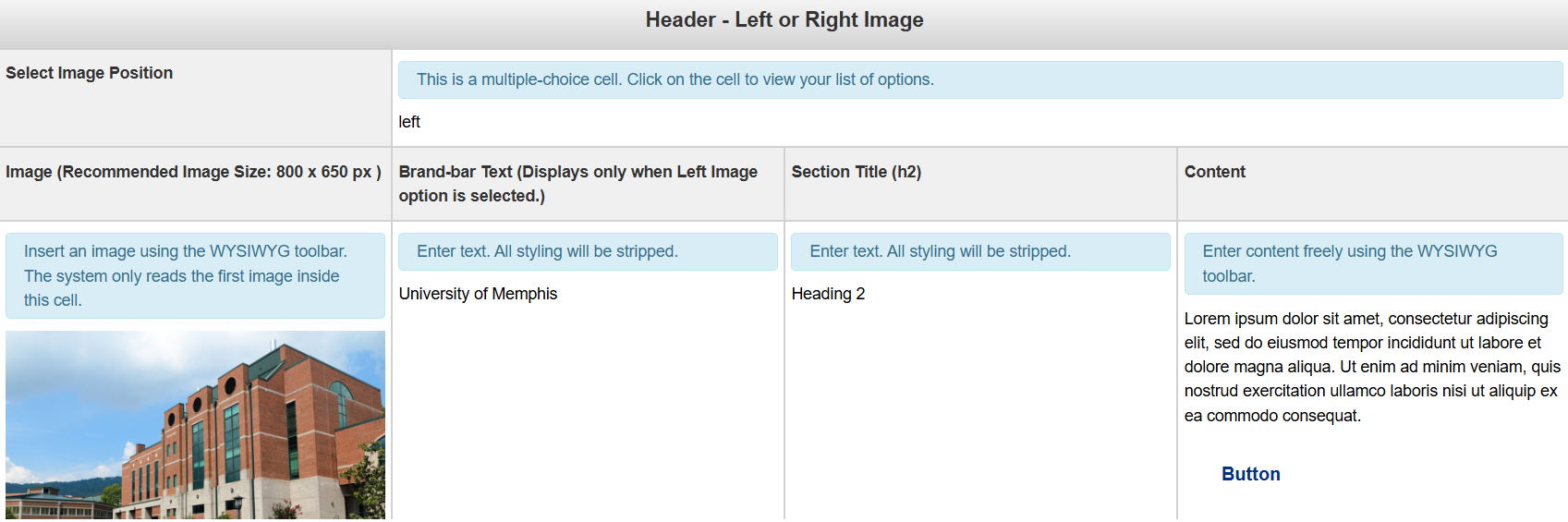Click the "Insert an image" WYSIWYG hint box

(195, 275)
